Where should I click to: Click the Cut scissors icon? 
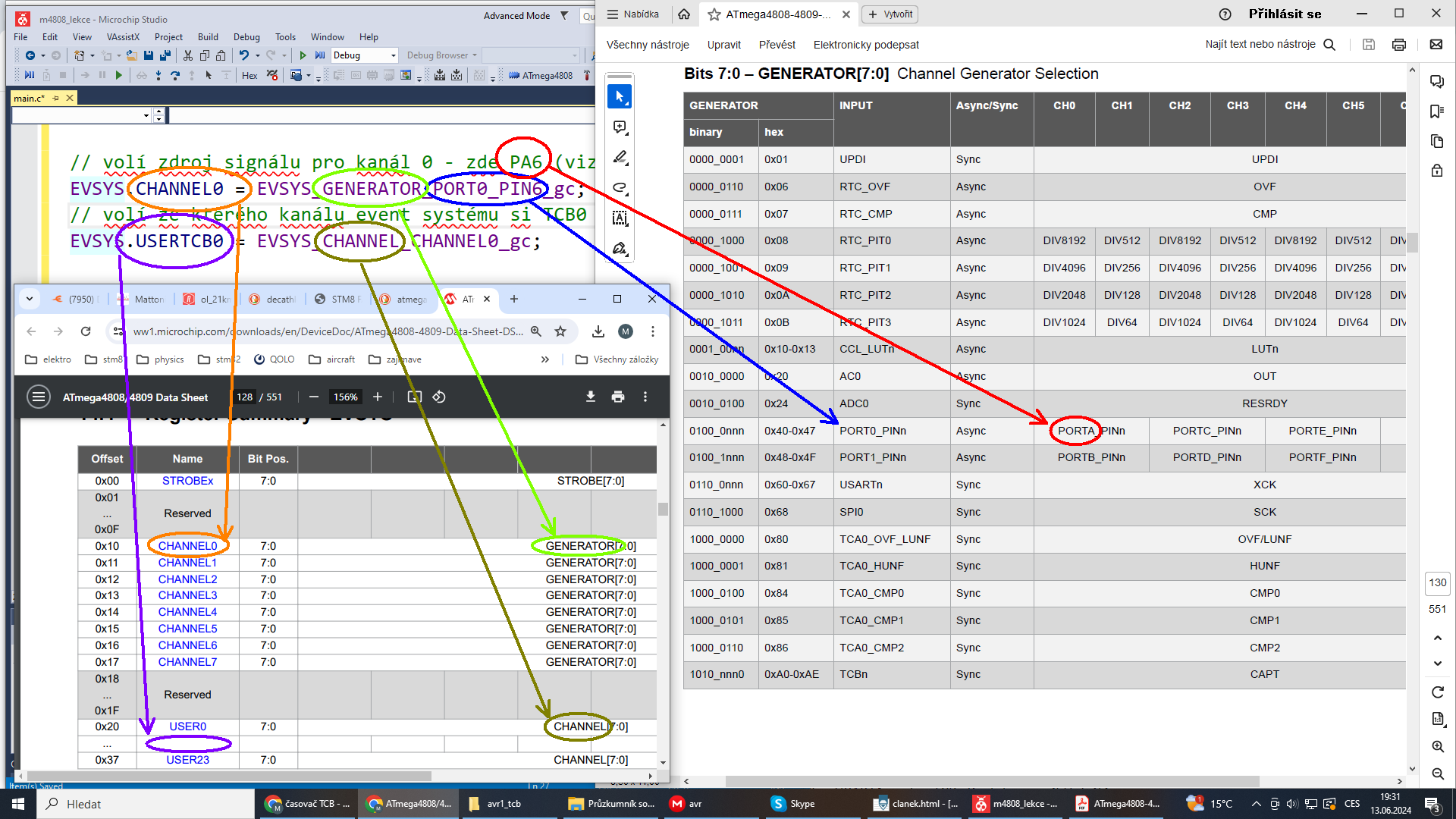[187, 55]
